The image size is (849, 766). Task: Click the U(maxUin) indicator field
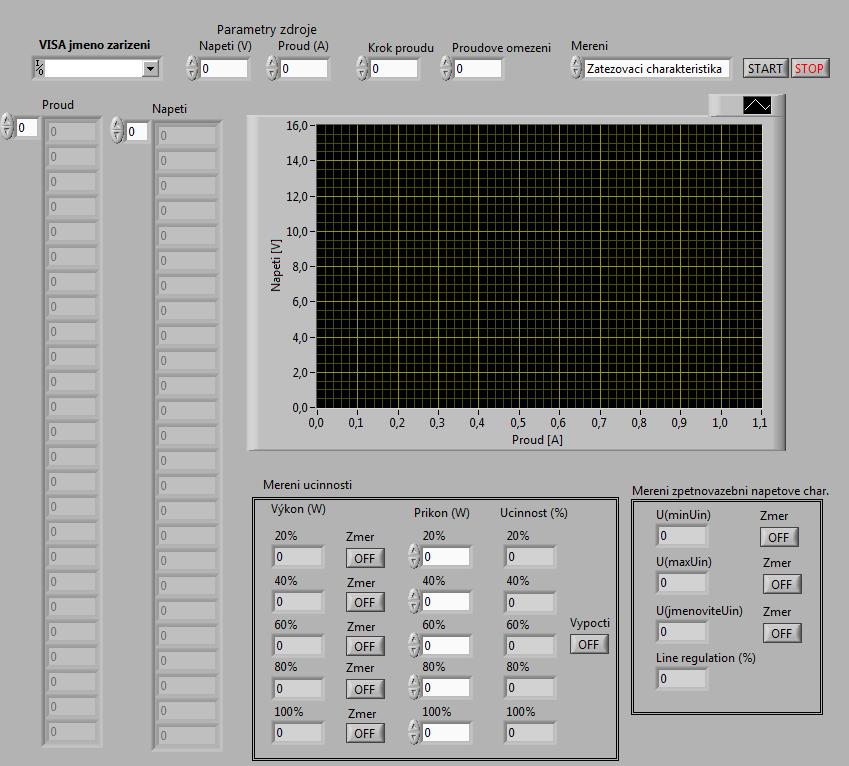(x=682, y=583)
